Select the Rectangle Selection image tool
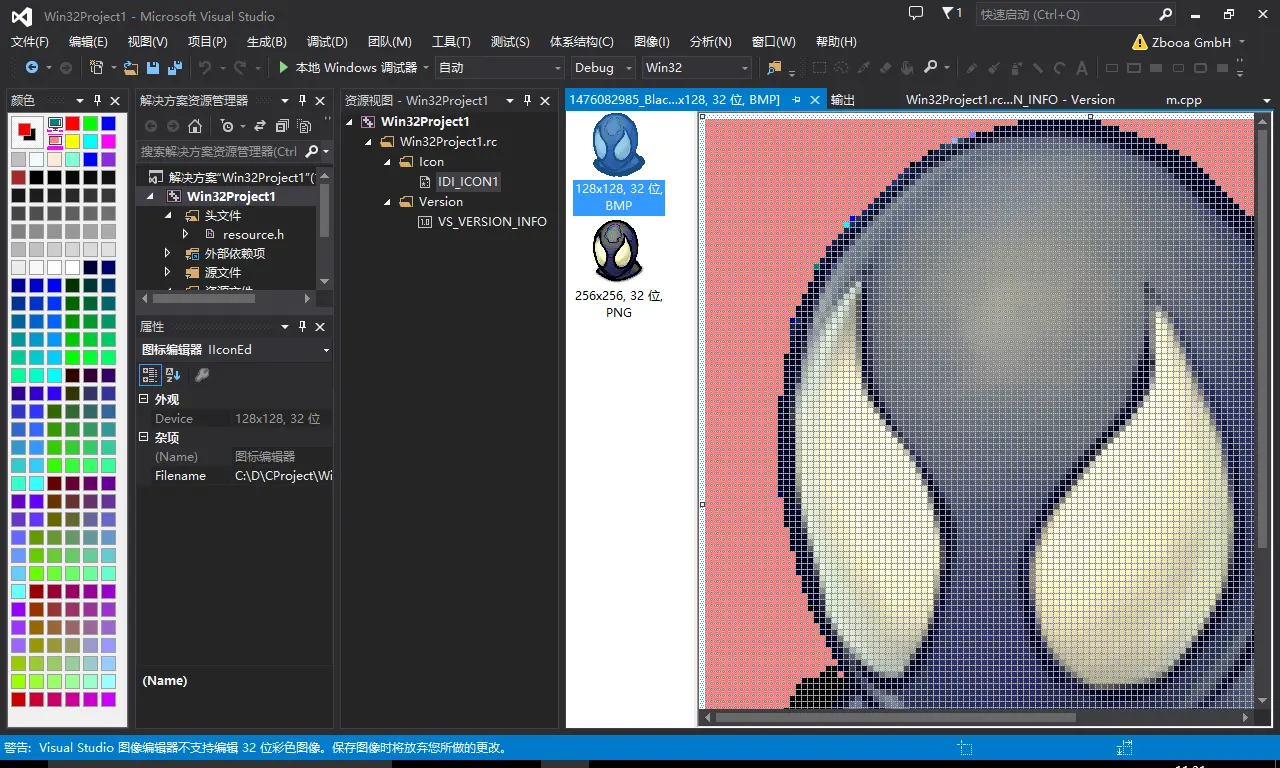The width and height of the screenshot is (1280, 768). click(x=819, y=67)
